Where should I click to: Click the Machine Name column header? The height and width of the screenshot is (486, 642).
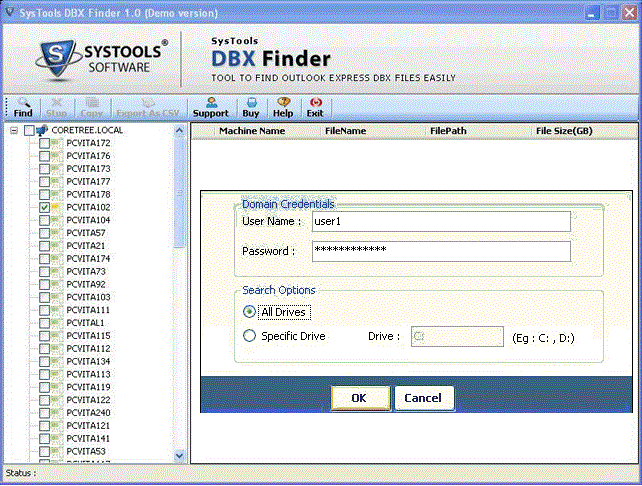pyautogui.click(x=252, y=131)
